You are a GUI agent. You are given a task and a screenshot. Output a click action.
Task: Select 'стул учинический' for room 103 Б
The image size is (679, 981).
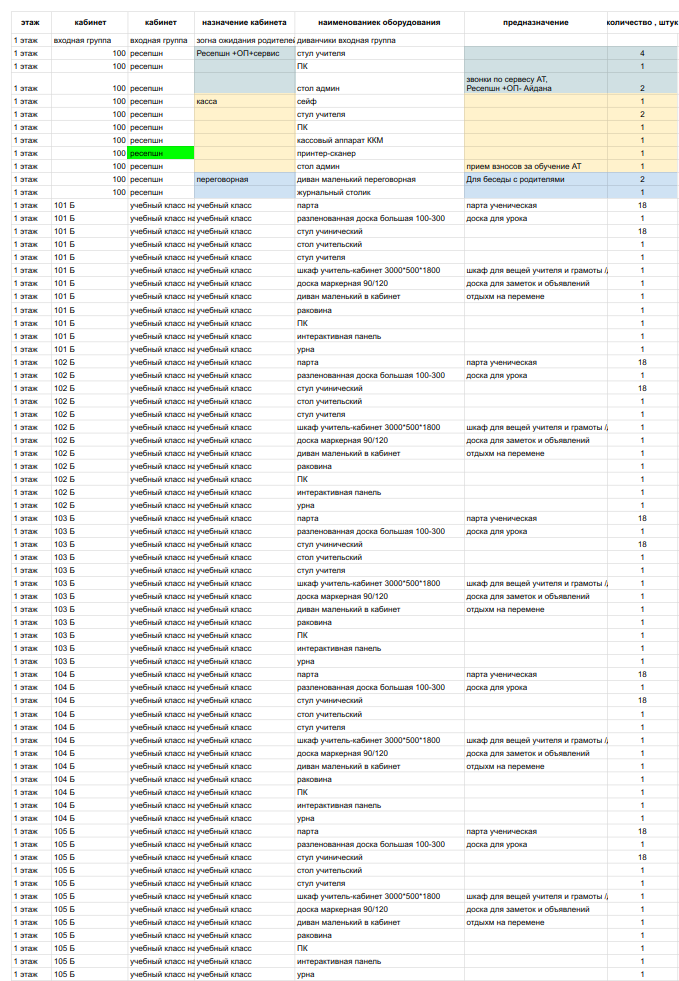(x=379, y=544)
